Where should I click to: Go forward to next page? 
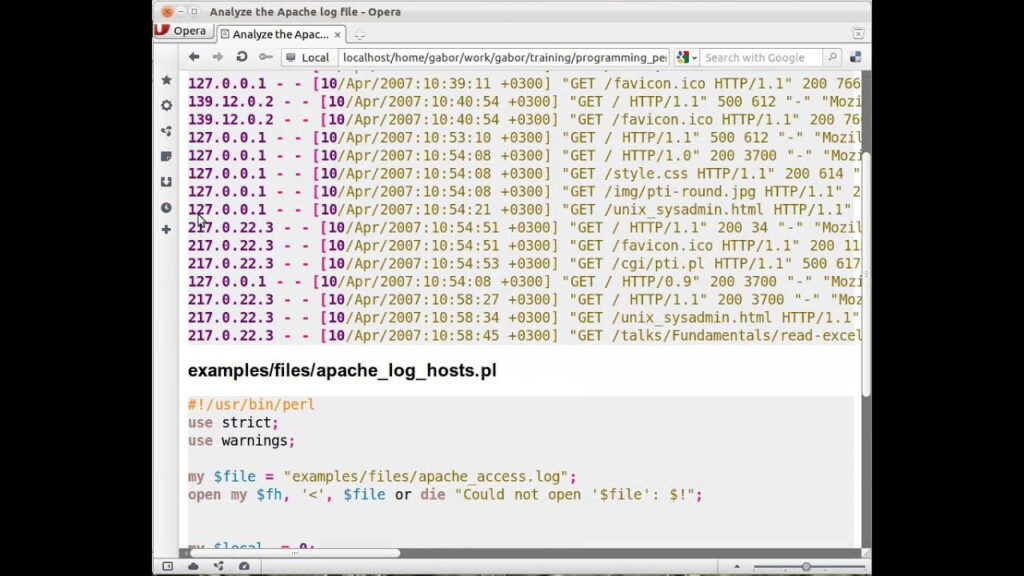pos(217,57)
